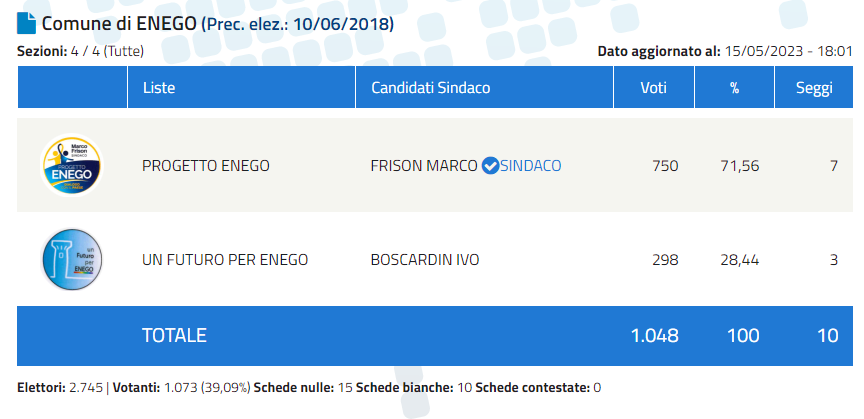Click the Seggi column header

tap(814, 88)
